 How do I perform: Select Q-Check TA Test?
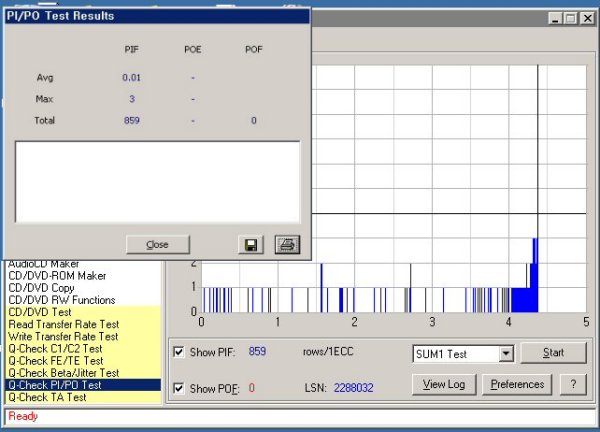pos(83,397)
